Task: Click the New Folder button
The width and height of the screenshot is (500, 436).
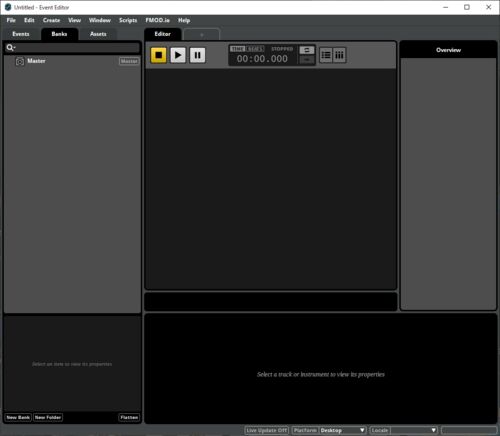Action: (x=48, y=417)
